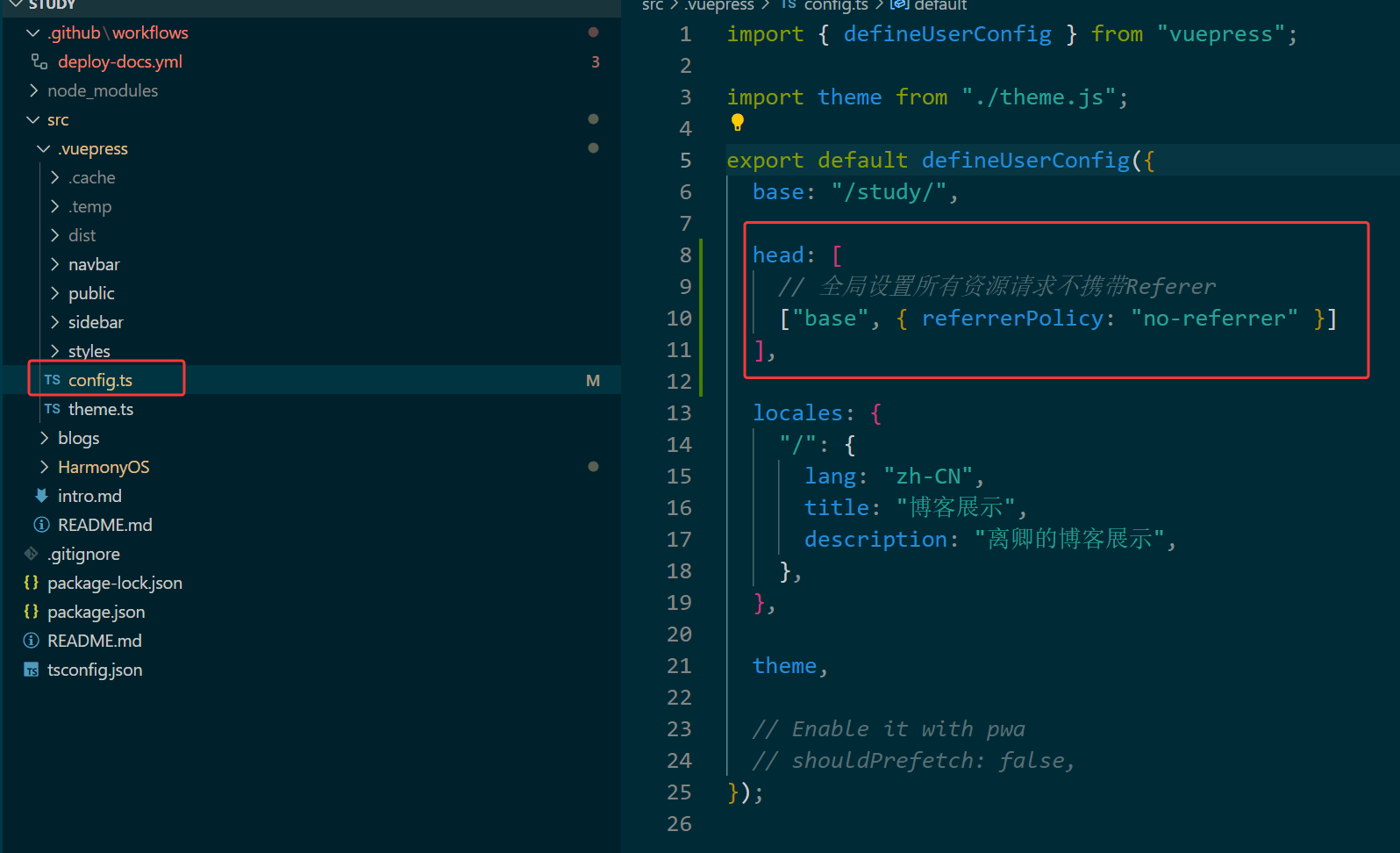The image size is (1400, 853).
Task: Select the sidebar folder in explorer
Action: point(96,322)
